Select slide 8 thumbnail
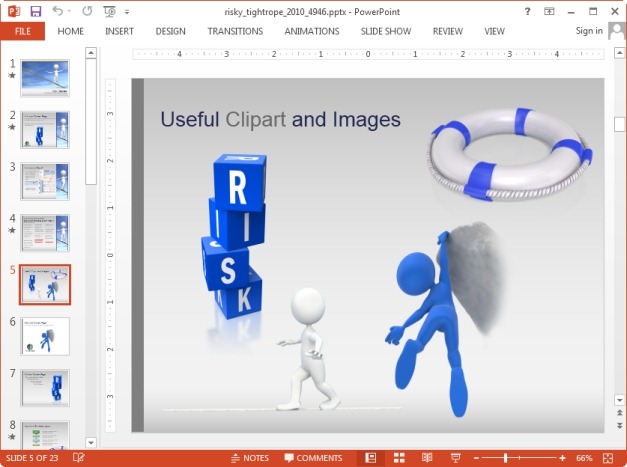This screenshot has height=467, width=627. [x=45, y=435]
